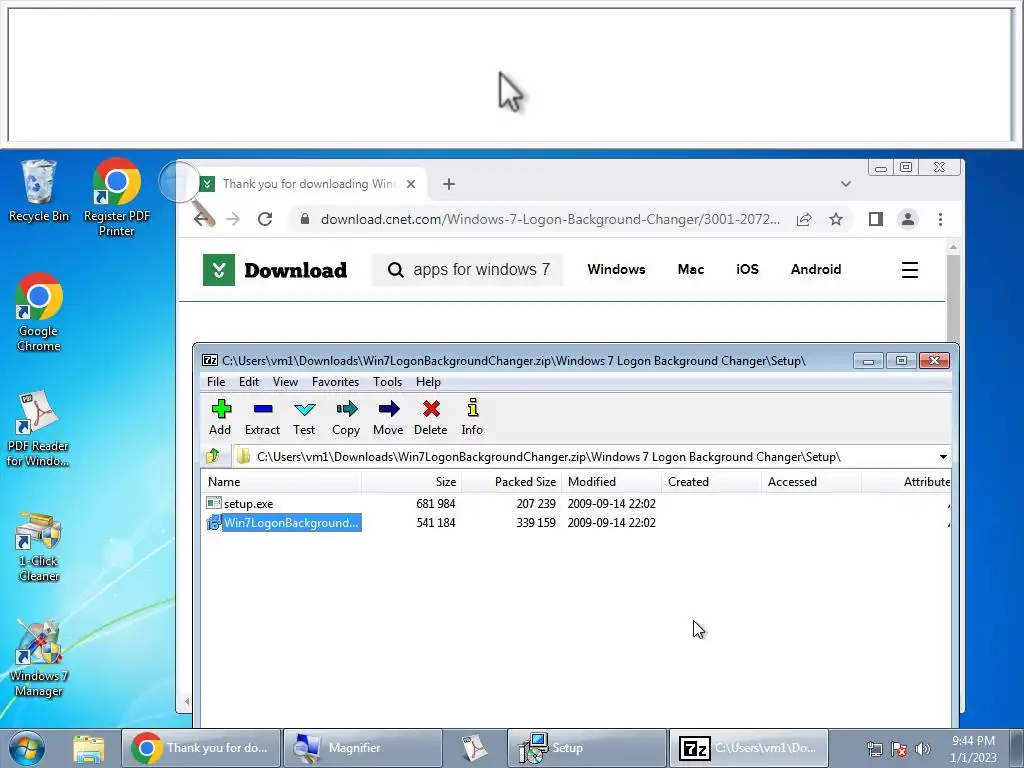Open the CNET hamburger menu
The width and height of the screenshot is (1024, 768).
910,270
